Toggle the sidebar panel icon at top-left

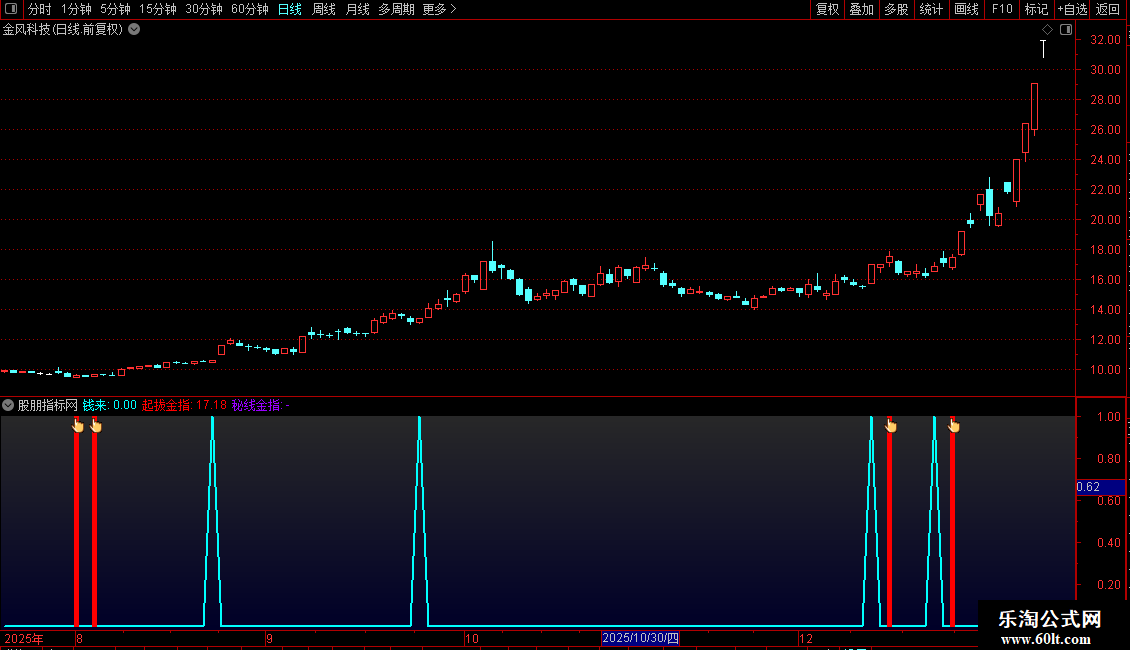click(x=11, y=9)
